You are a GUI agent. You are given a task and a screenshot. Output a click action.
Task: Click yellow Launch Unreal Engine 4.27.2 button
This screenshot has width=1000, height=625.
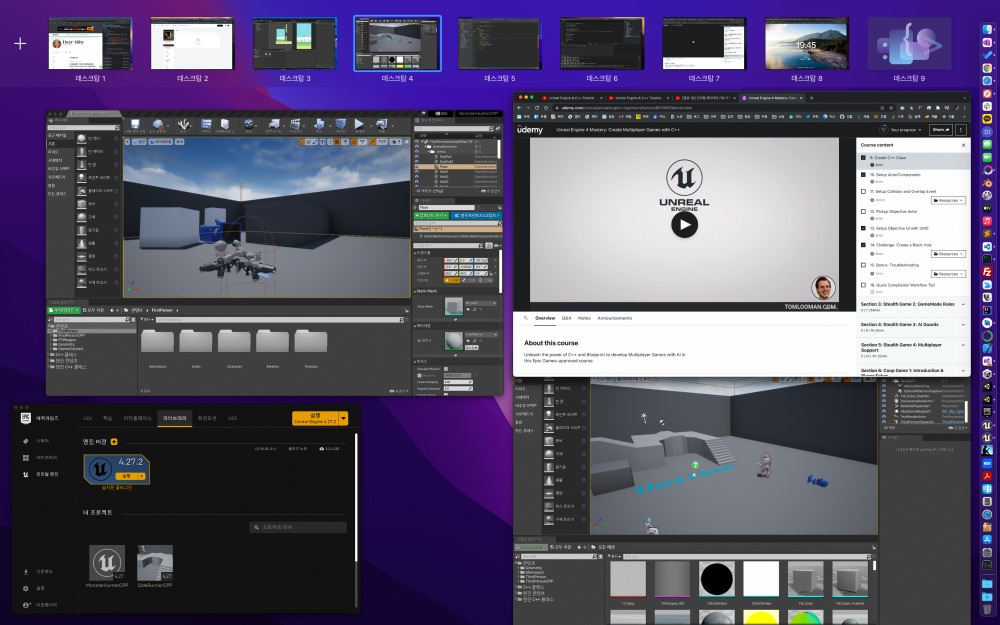click(316, 418)
